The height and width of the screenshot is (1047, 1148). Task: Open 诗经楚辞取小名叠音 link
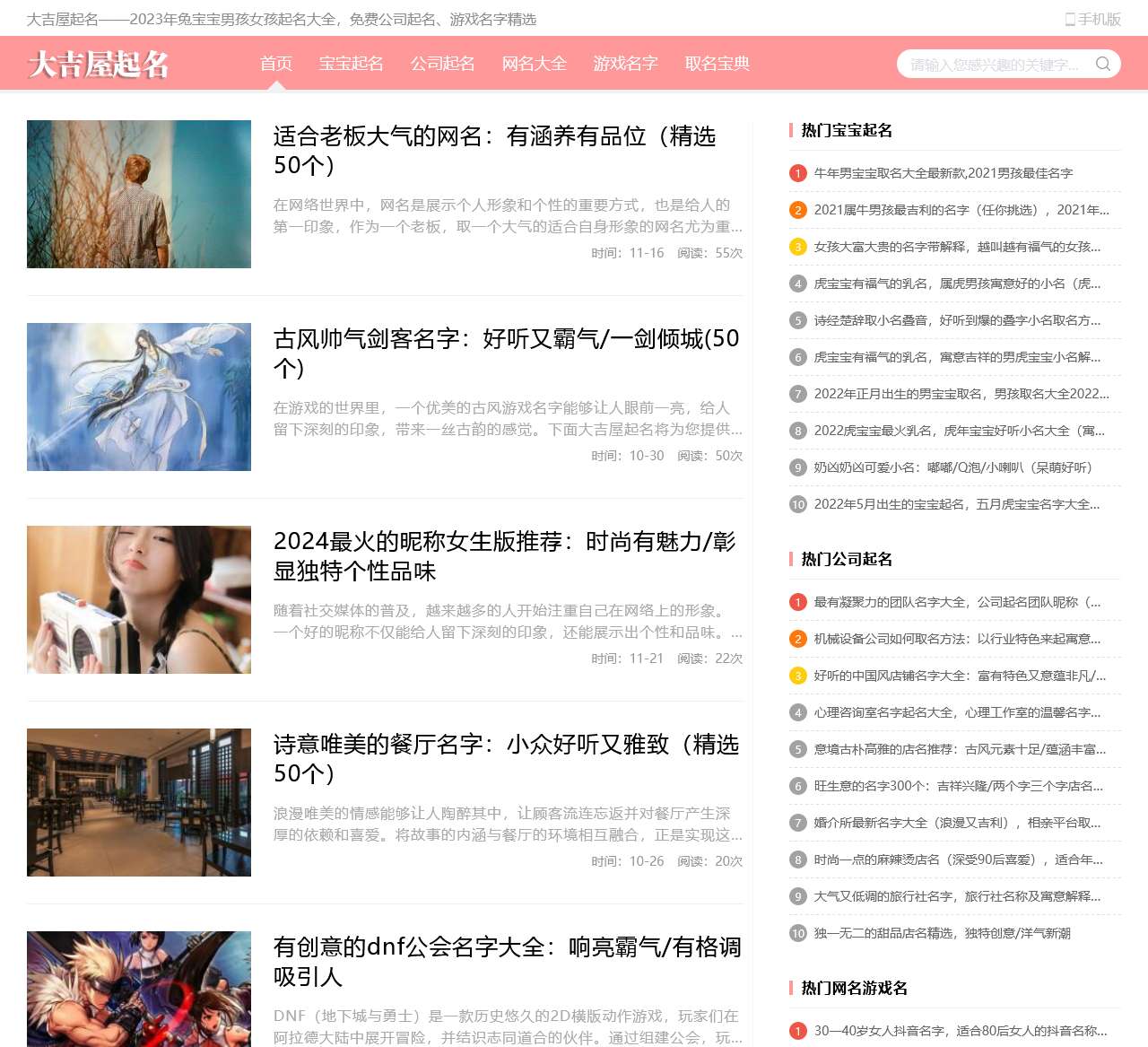[x=957, y=320]
